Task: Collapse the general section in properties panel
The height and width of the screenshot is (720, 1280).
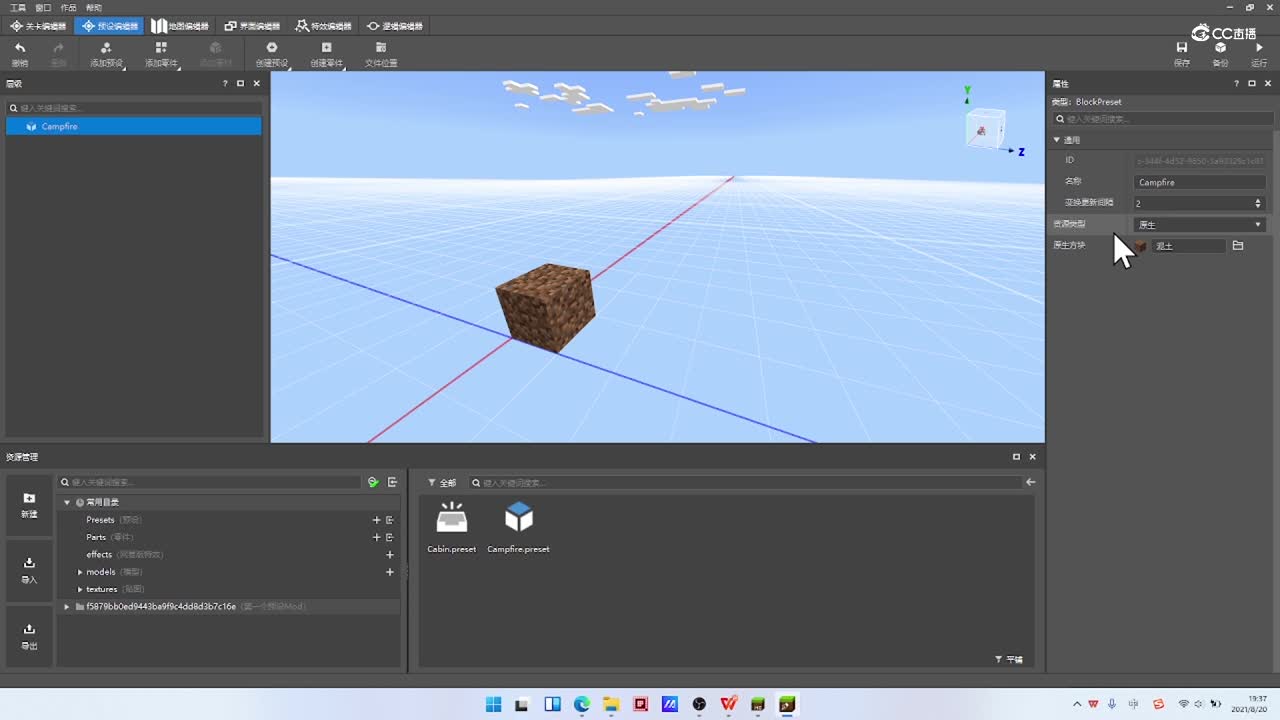Action: [x=1057, y=140]
